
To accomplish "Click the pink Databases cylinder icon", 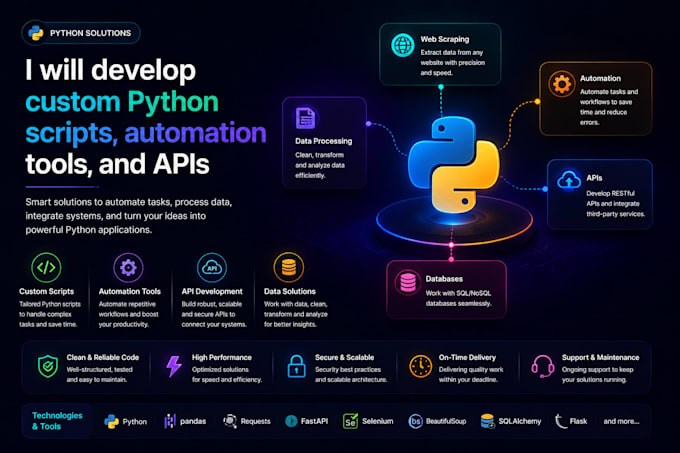I will (x=408, y=282).
